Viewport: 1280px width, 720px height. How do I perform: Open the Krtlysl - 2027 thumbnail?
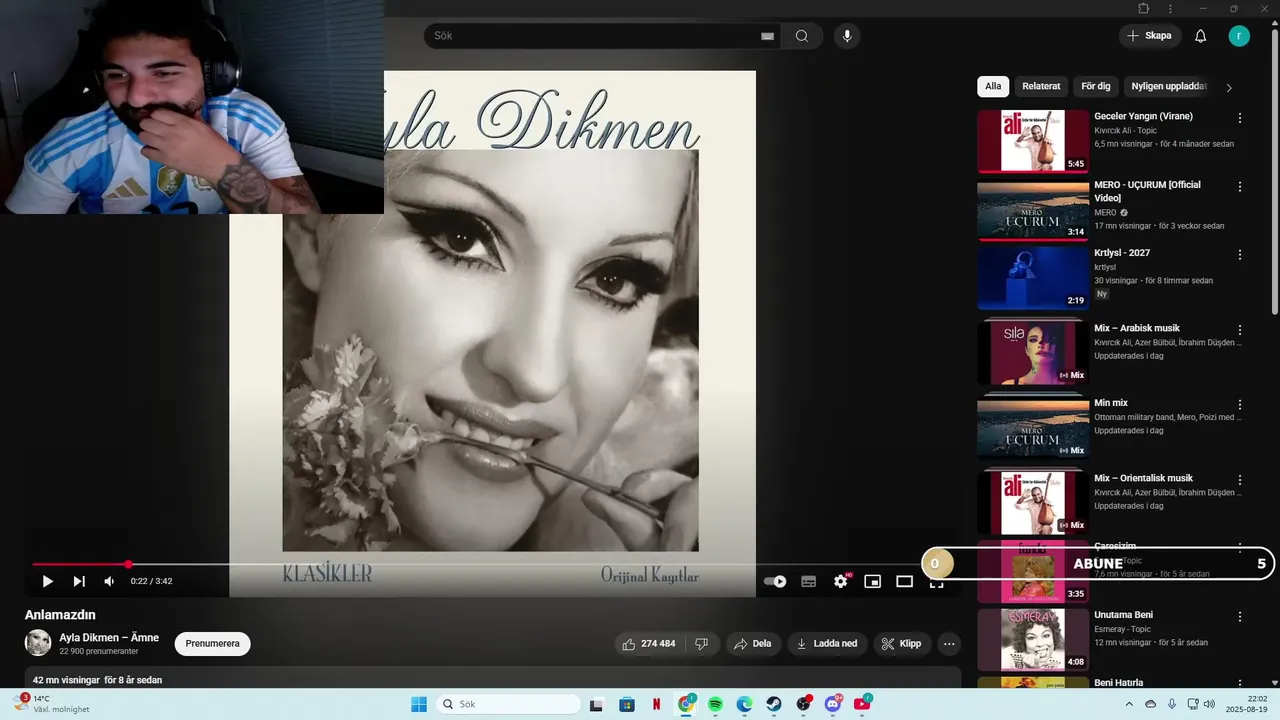pyautogui.click(x=1033, y=278)
